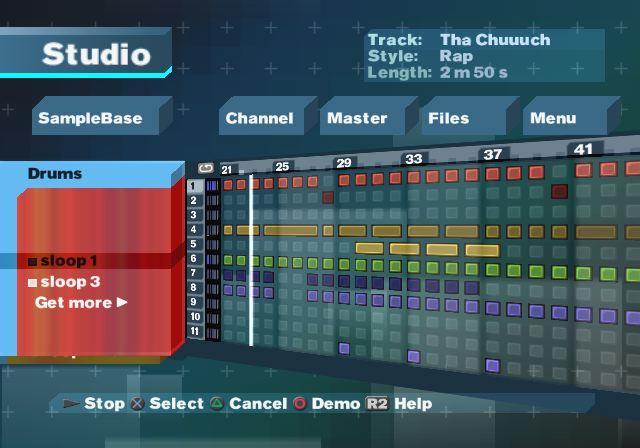Image resolution: width=640 pixels, height=448 pixels.
Task: Expand Get more samples arrow
Action: click(122, 302)
